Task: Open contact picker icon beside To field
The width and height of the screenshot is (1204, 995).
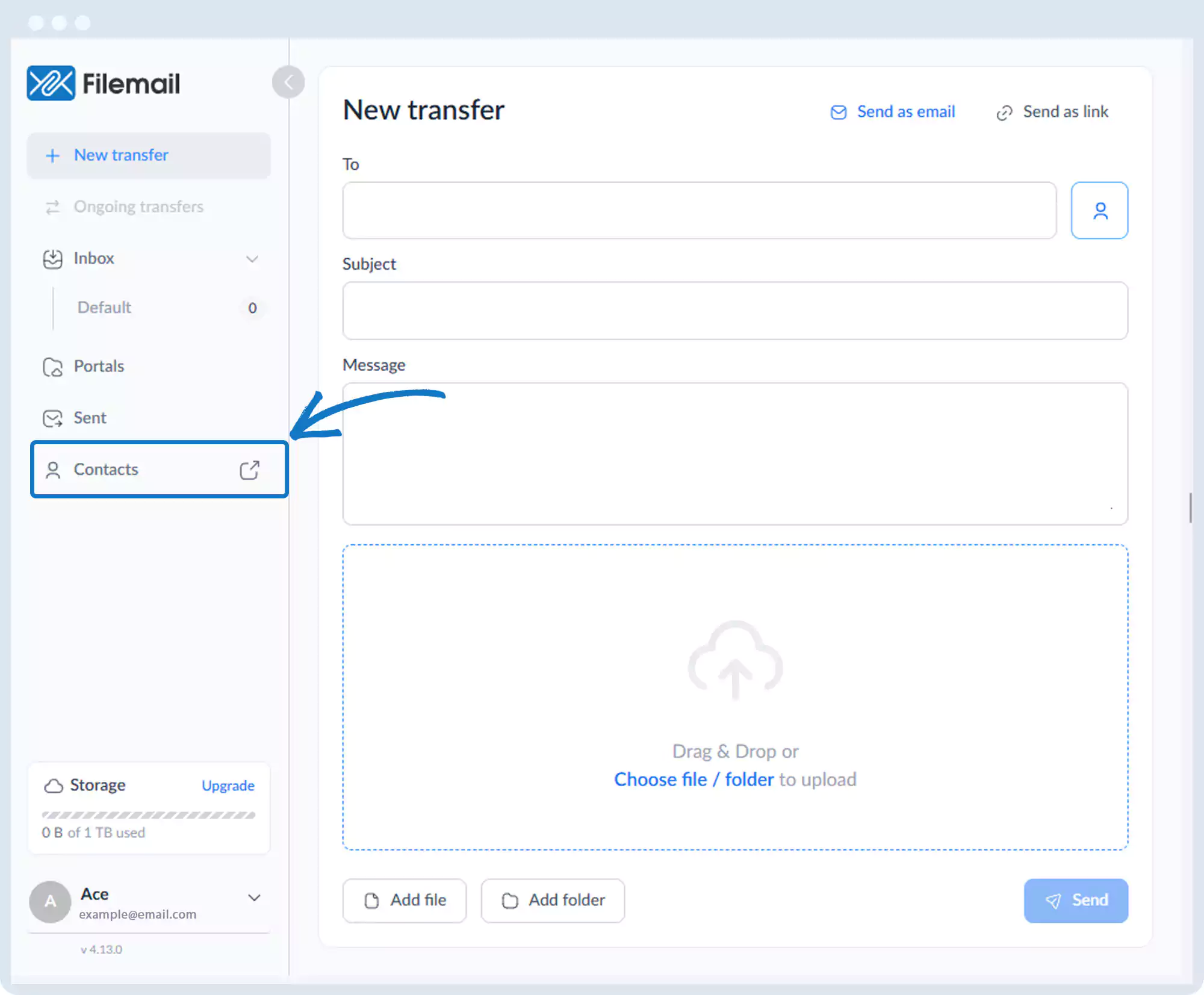Action: click(x=1099, y=211)
